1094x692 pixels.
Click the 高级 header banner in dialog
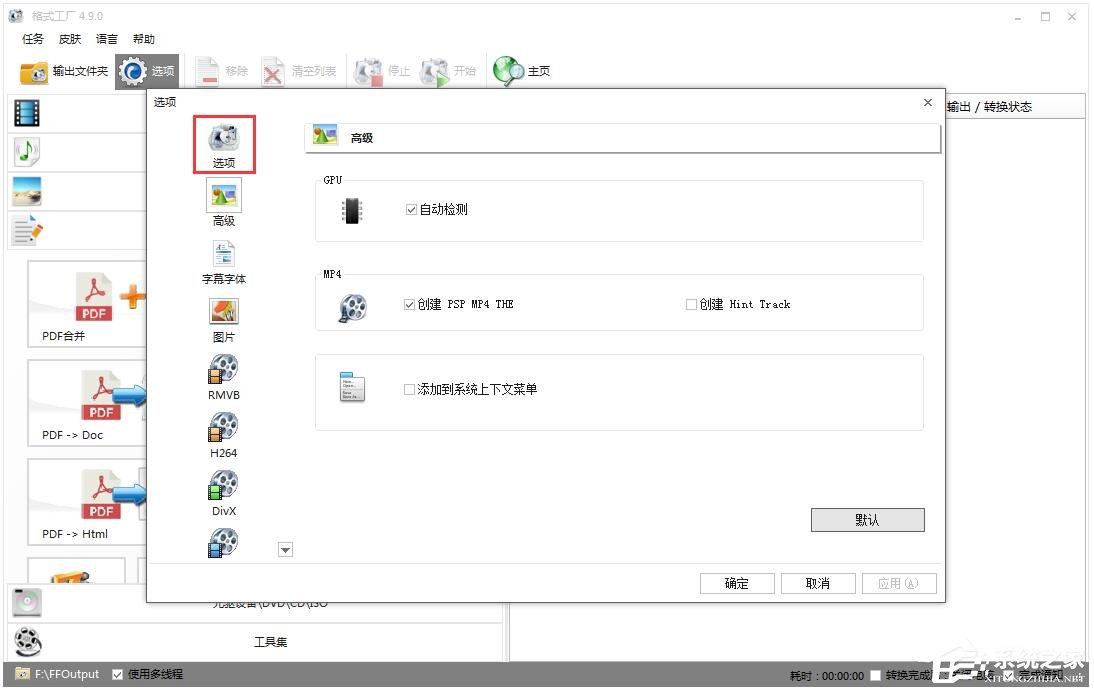pyautogui.click(x=622, y=137)
